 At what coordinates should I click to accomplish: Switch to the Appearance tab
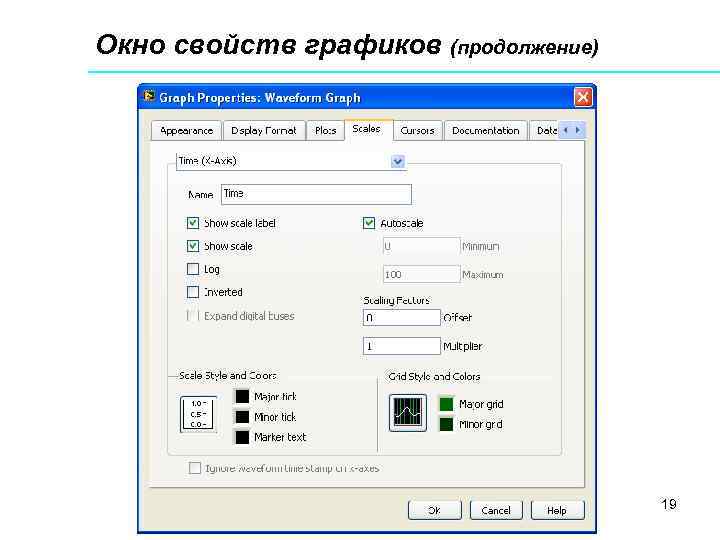(186, 131)
